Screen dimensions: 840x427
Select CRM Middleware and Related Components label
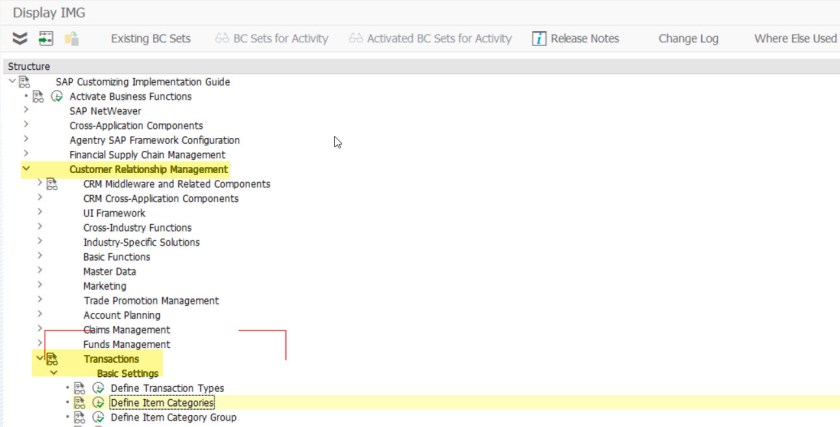177,184
